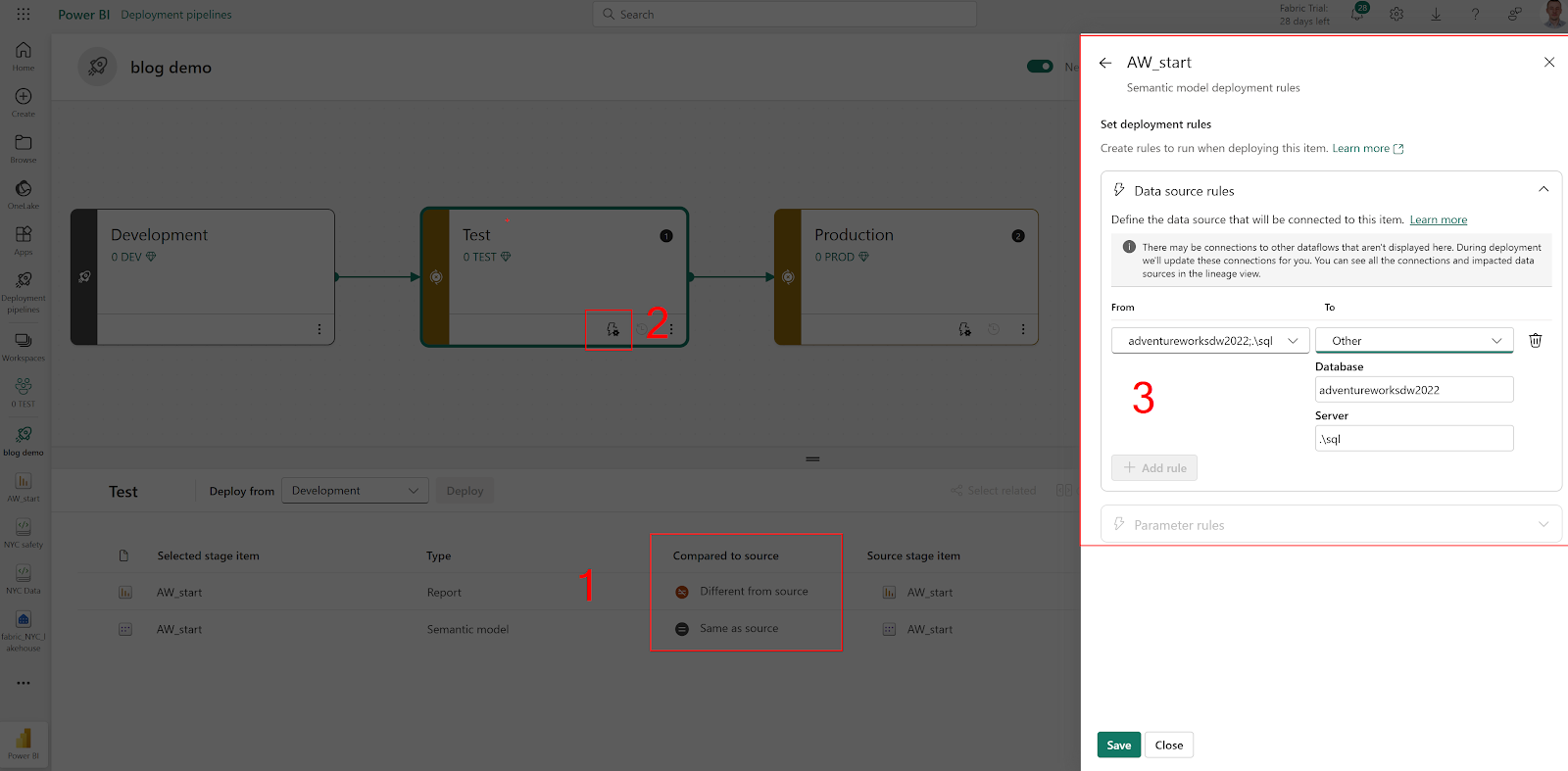Open AW_start item in left sidebar
The image size is (1568, 771).
tap(24, 486)
